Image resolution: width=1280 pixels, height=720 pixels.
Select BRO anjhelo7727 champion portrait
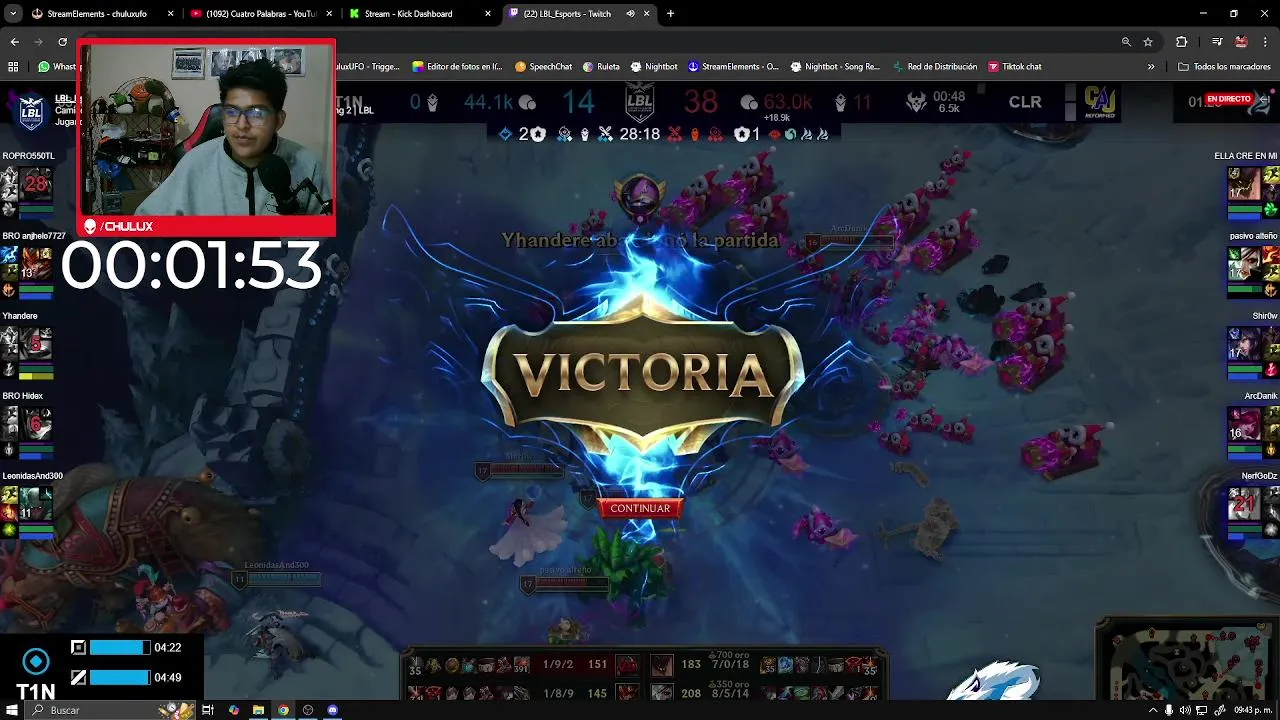click(x=36, y=263)
